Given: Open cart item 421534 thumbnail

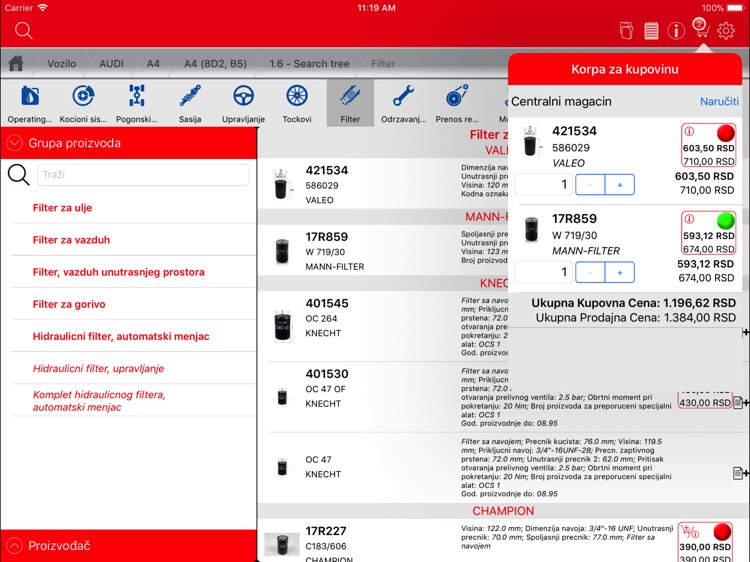Looking at the screenshot, I should coord(530,142).
